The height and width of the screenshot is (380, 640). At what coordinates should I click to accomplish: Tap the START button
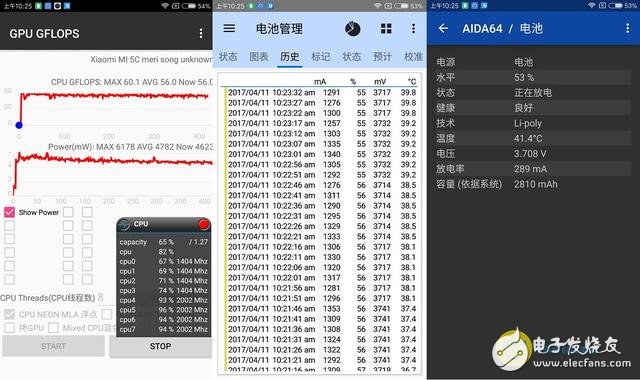click(x=53, y=346)
